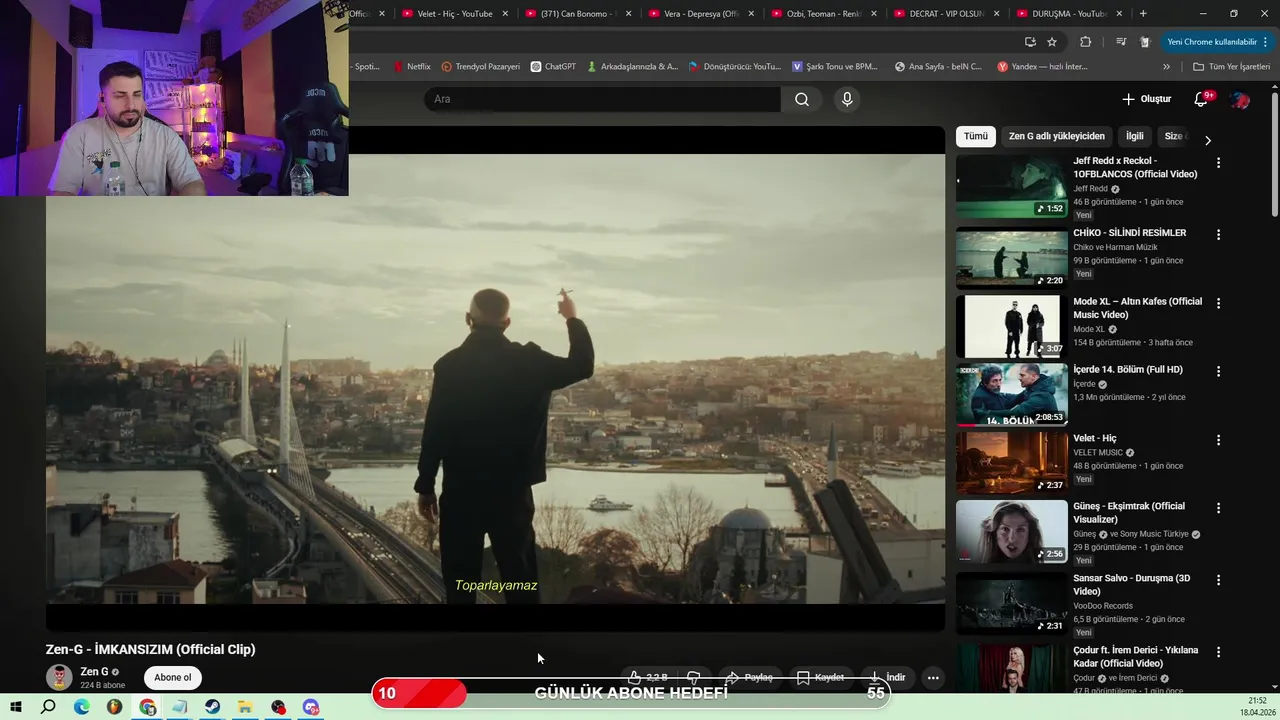Open options for Sansar Salvo - Duruşma video
Viewport: 1280px width, 720px height.
click(x=1218, y=580)
